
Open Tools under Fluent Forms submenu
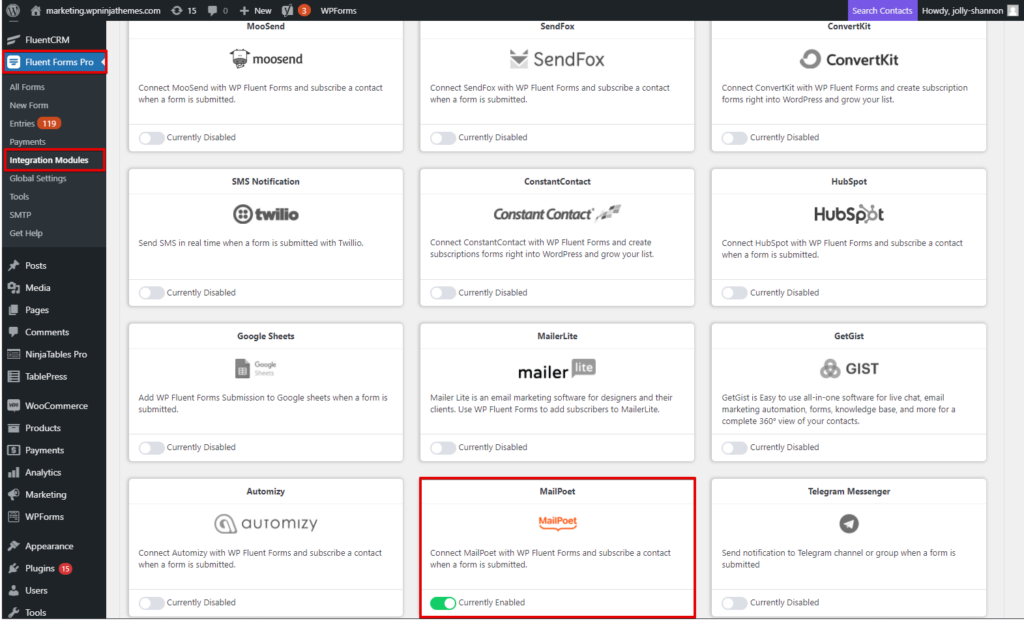pos(19,197)
